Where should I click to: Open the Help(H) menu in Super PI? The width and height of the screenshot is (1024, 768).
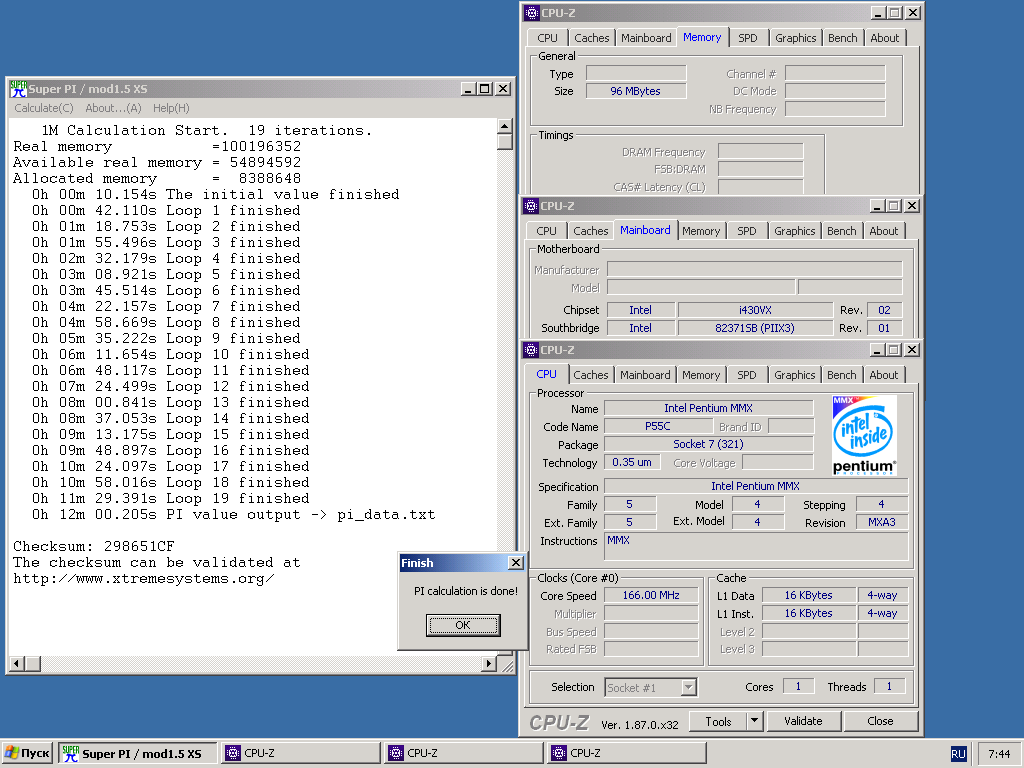click(171, 108)
